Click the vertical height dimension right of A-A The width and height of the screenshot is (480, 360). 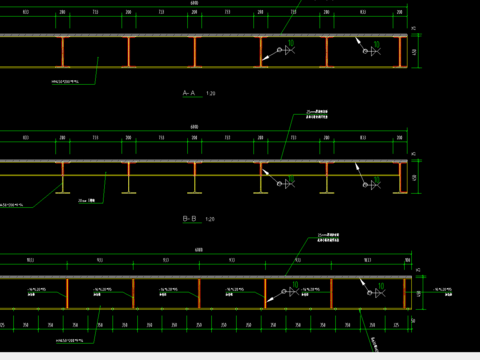coord(415,52)
